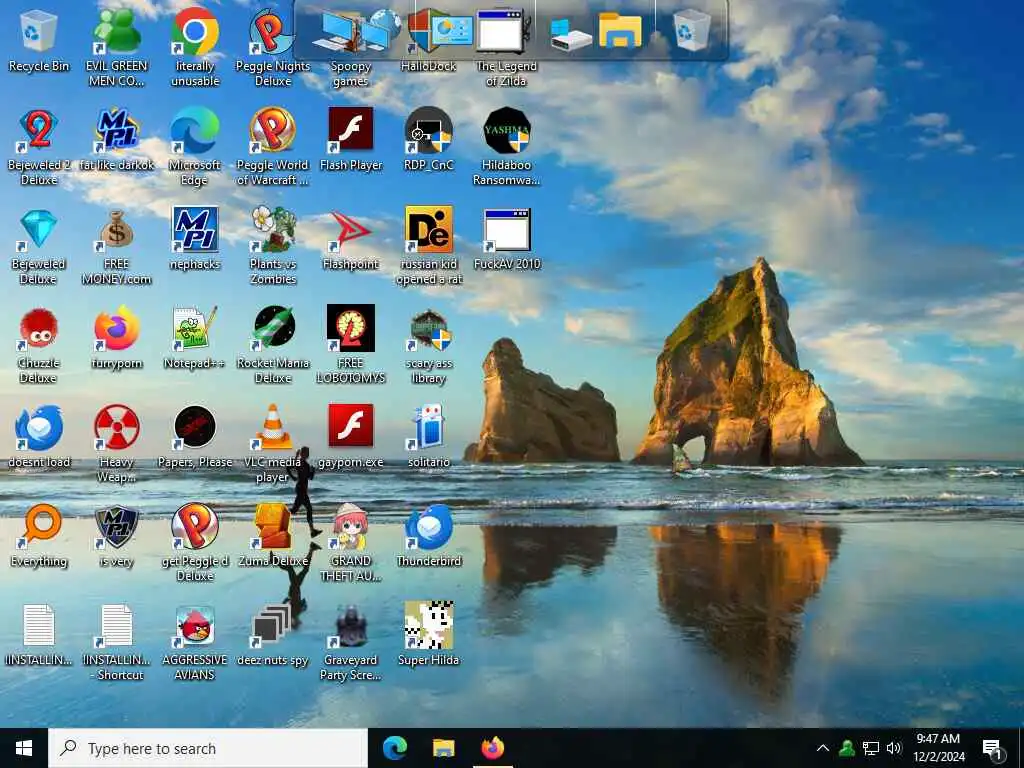The image size is (1024, 768).
Task: Open the EVIL GREEN MEN shortcut
Action: point(116,47)
